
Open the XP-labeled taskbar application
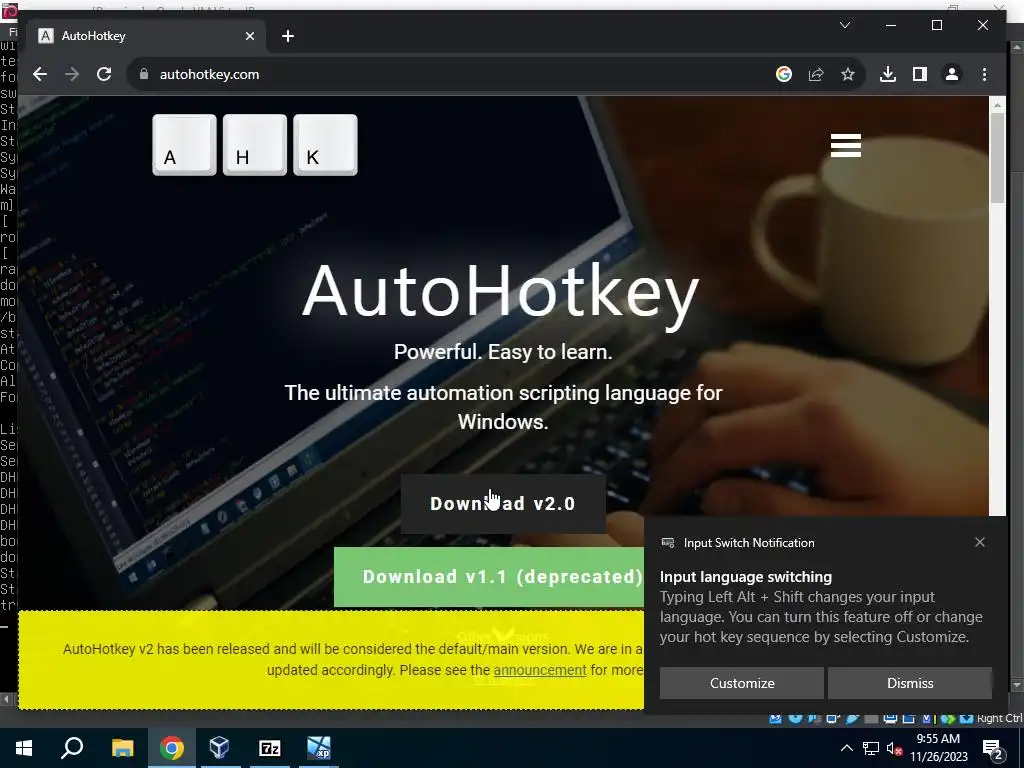tap(319, 748)
